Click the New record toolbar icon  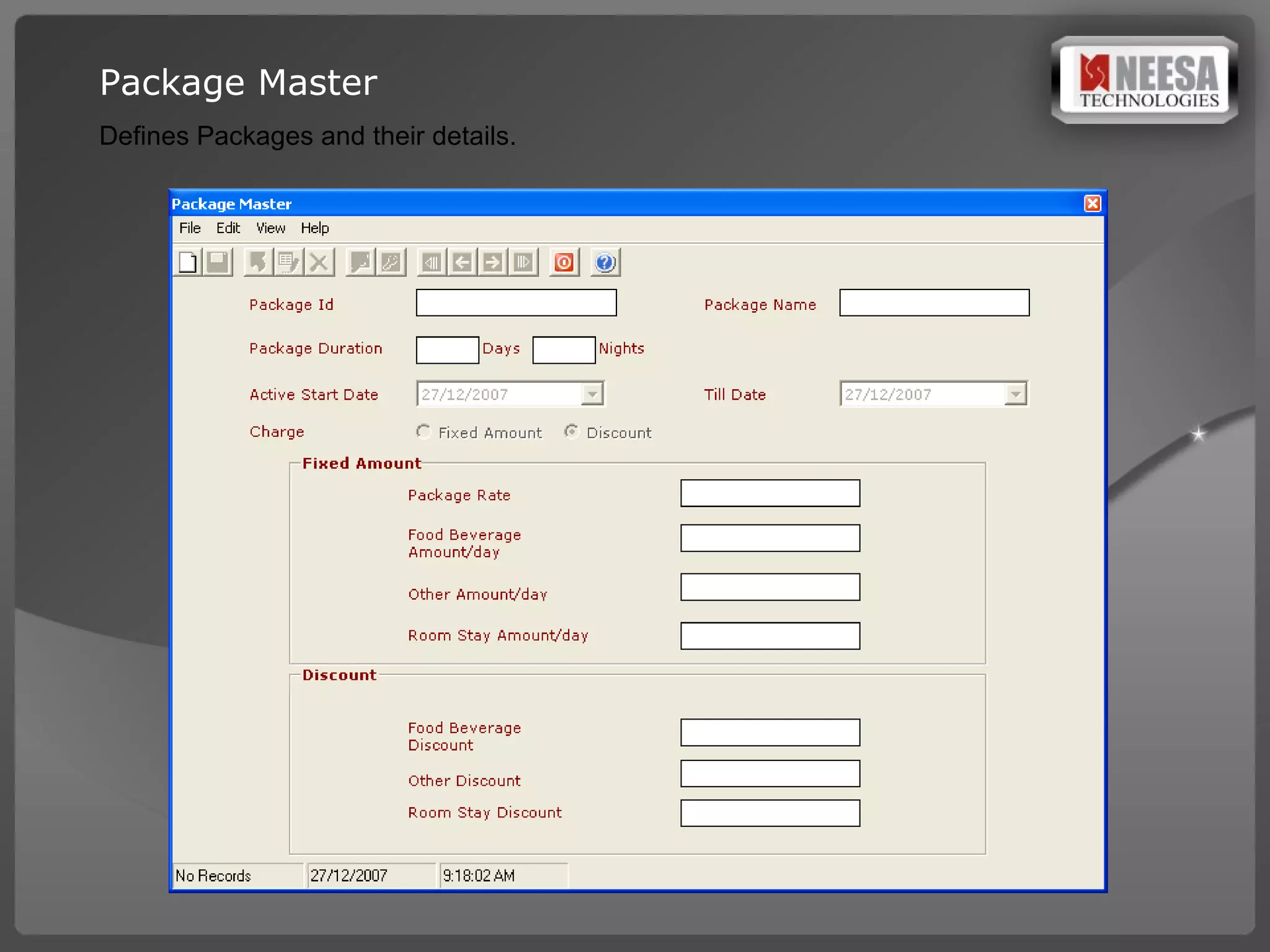pyautogui.click(x=188, y=262)
